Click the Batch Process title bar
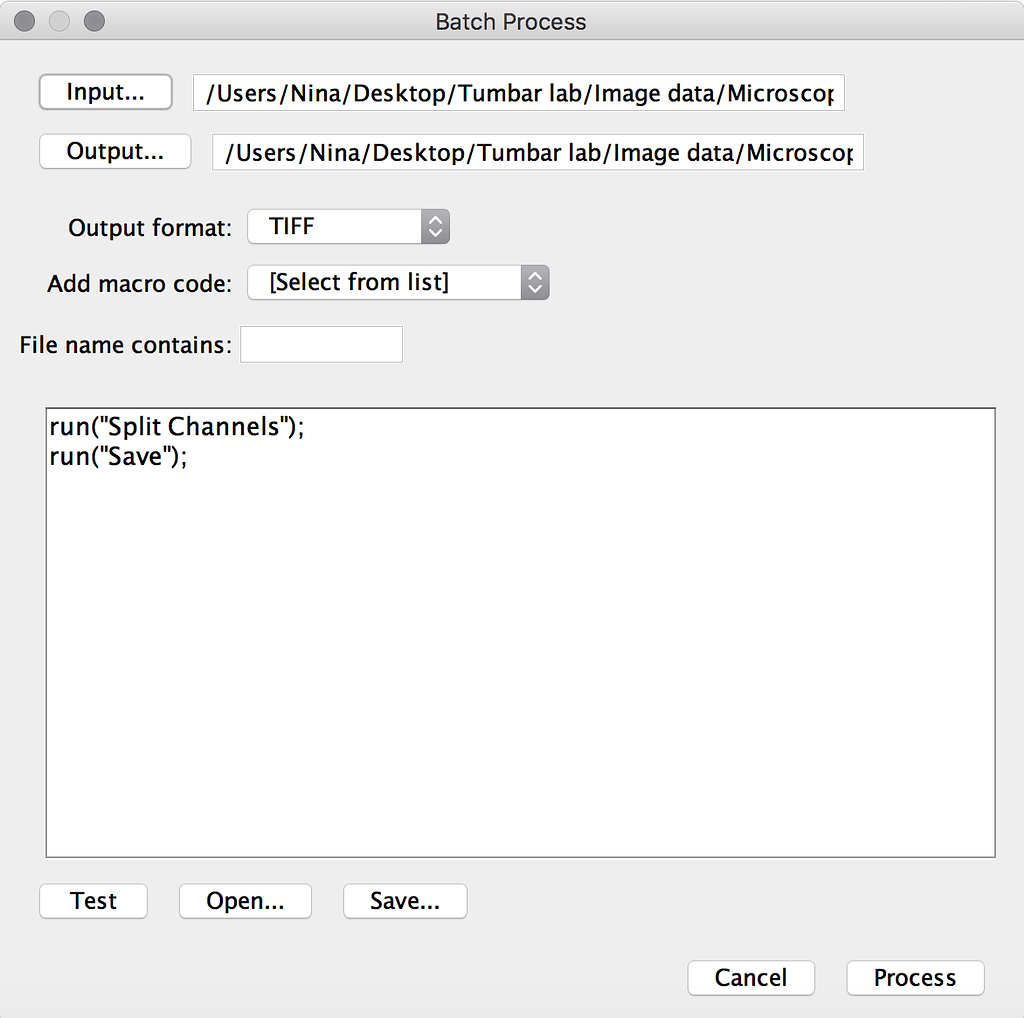The image size is (1024, 1018). click(511, 21)
